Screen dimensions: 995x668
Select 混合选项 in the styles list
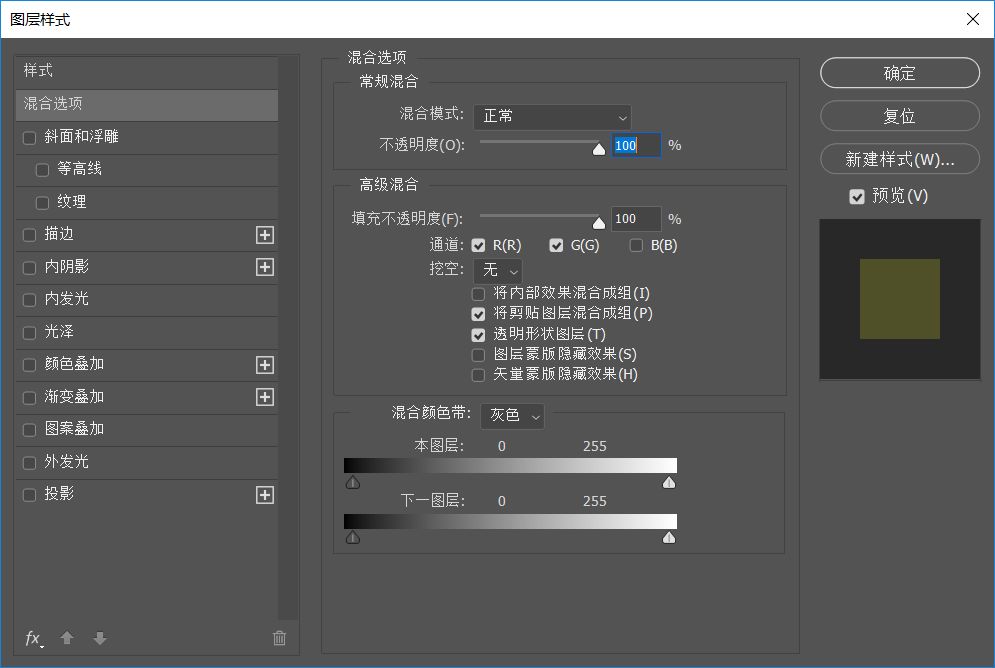click(x=146, y=104)
